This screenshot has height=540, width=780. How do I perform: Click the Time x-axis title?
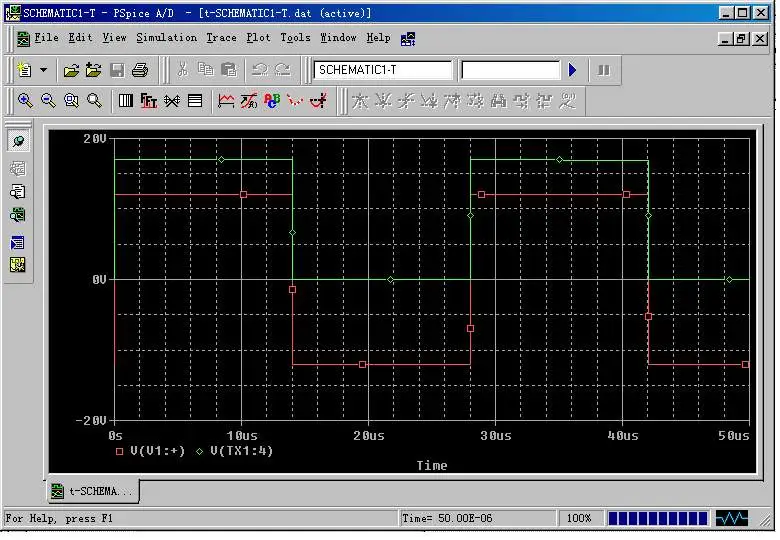click(432, 466)
